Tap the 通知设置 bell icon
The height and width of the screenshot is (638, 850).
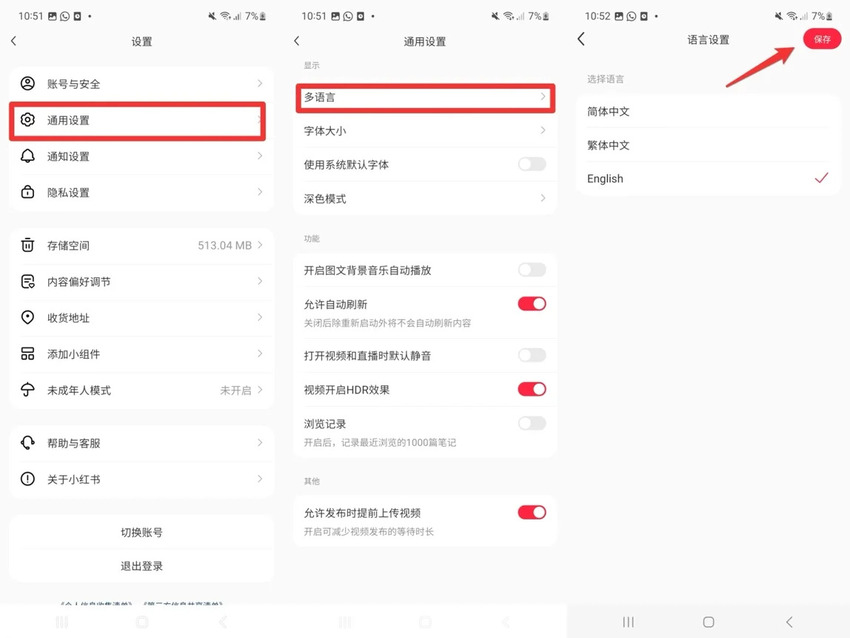[25, 156]
